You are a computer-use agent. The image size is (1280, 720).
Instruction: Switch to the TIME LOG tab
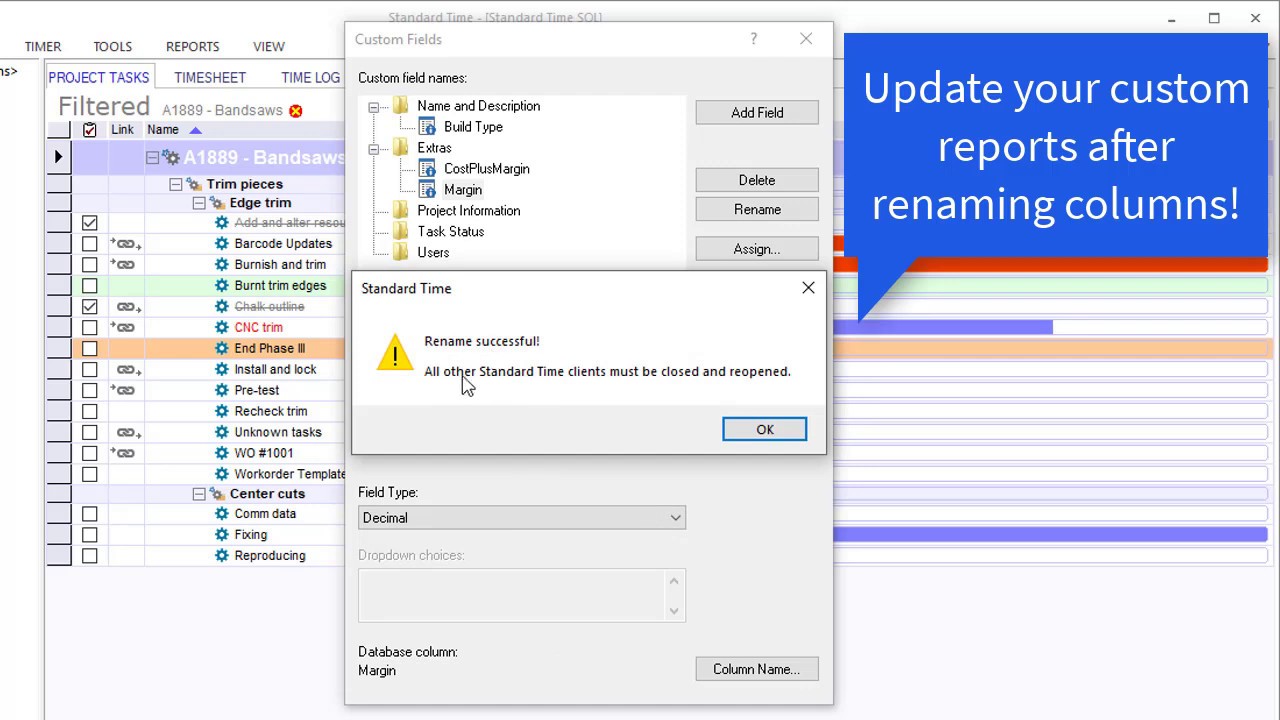[x=311, y=78]
